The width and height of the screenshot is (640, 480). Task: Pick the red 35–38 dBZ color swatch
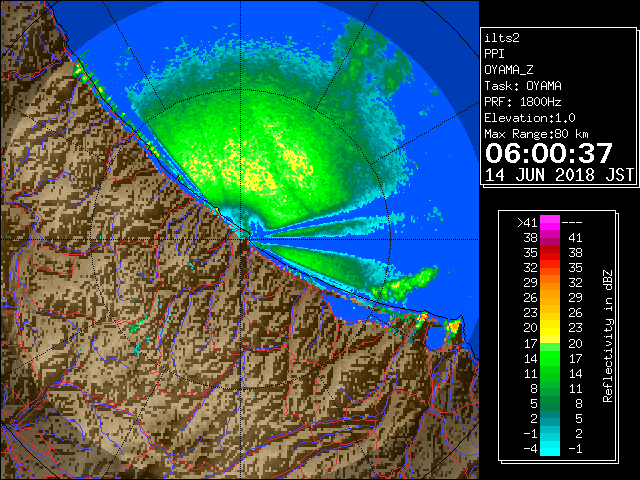coord(550,253)
